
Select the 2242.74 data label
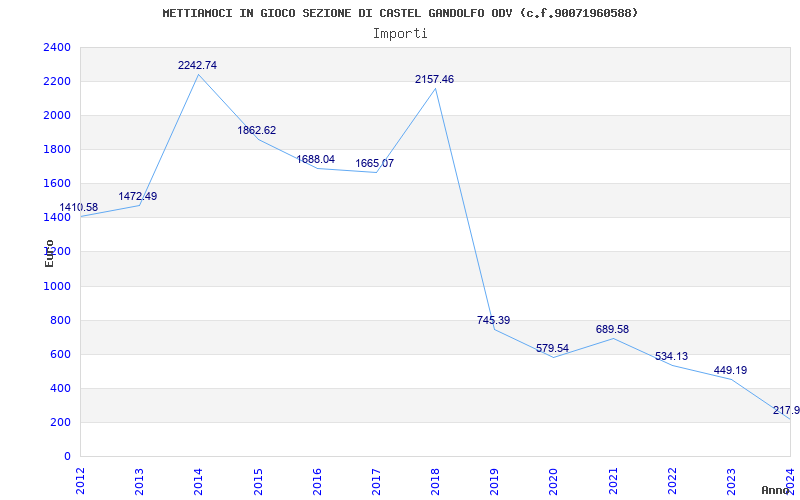(197, 65)
